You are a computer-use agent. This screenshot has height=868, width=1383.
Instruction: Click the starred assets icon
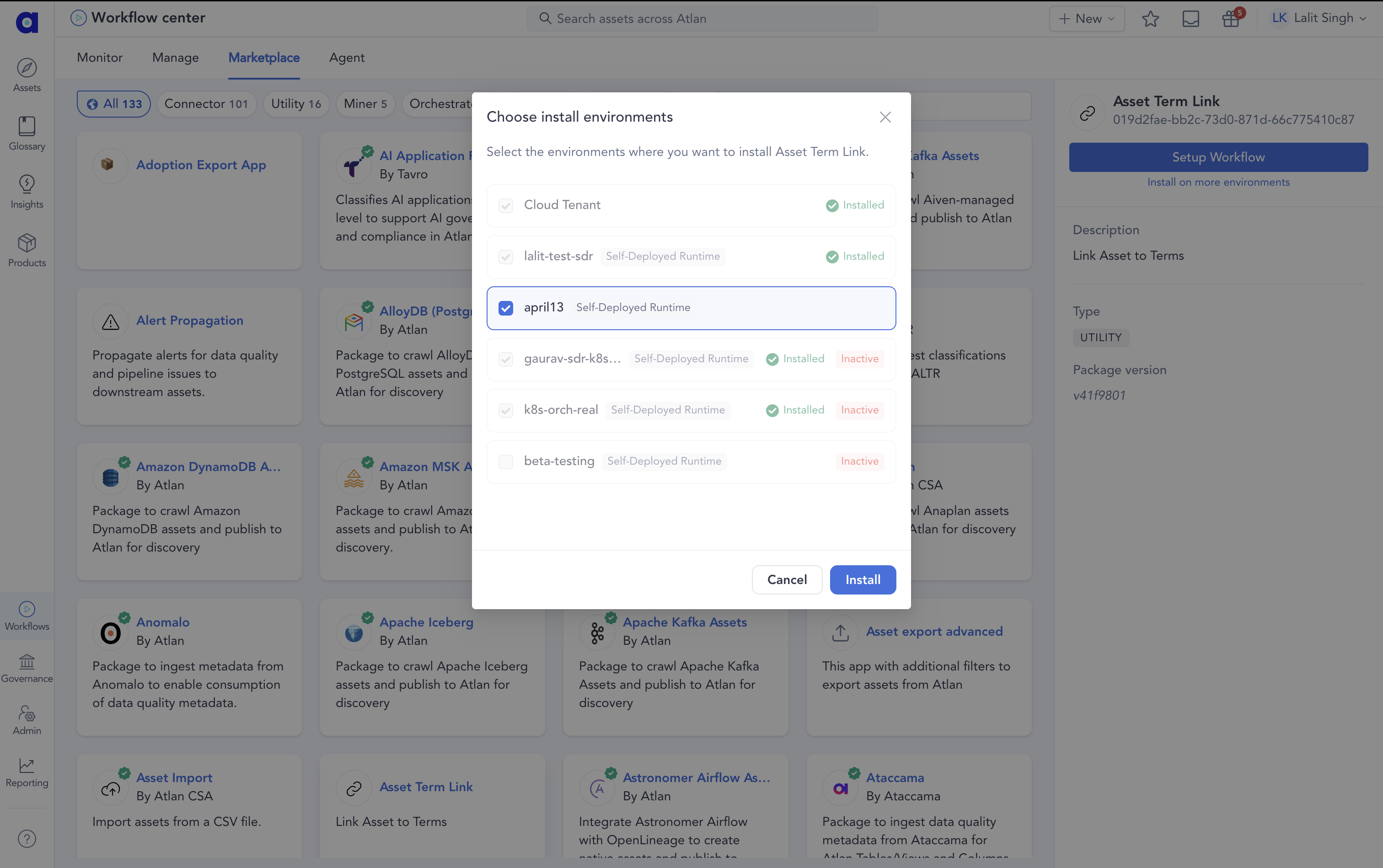click(x=1150, y=19)
